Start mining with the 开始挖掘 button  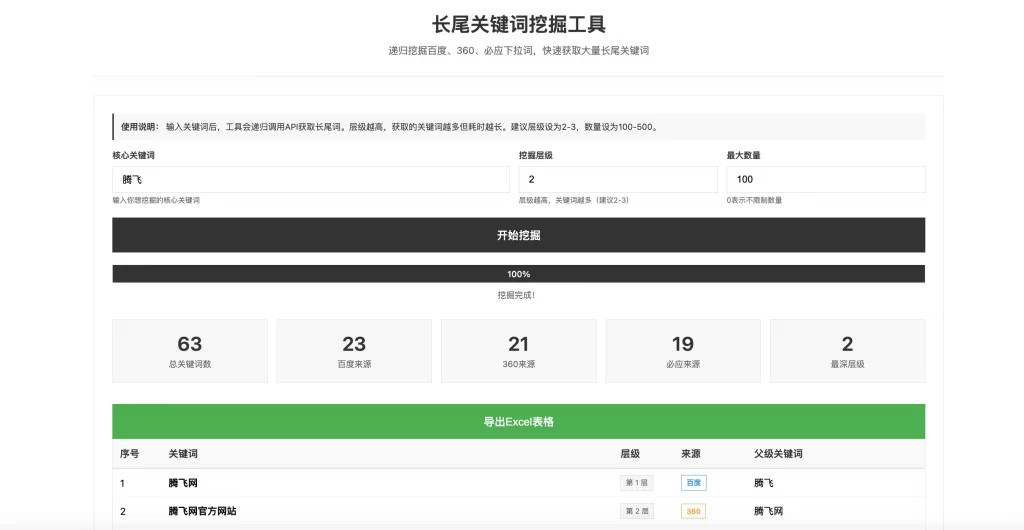pyautogui.click(x=519, y=235)
